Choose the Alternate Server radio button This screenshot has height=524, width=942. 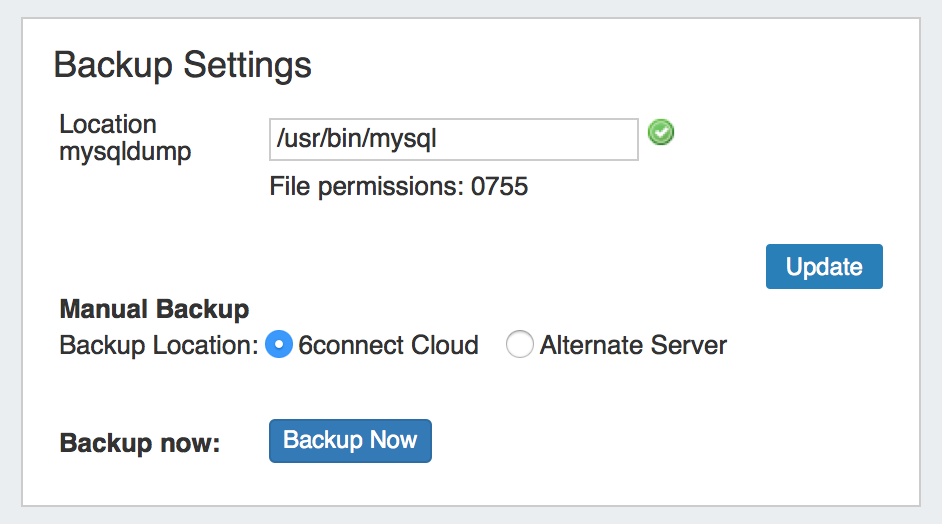click(520, 346)
